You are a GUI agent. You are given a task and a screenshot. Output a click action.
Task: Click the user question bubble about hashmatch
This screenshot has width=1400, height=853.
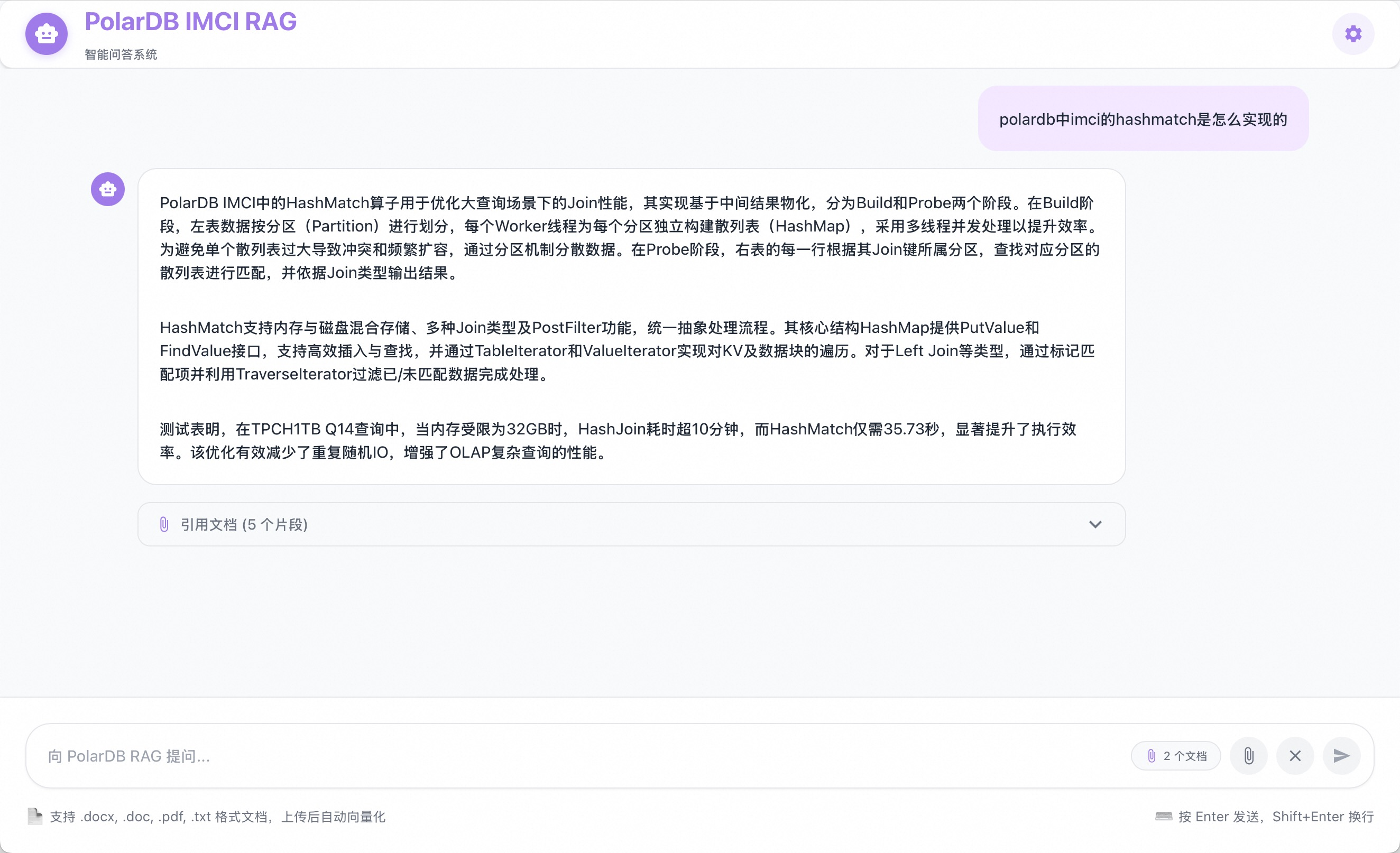(1143, 119)
